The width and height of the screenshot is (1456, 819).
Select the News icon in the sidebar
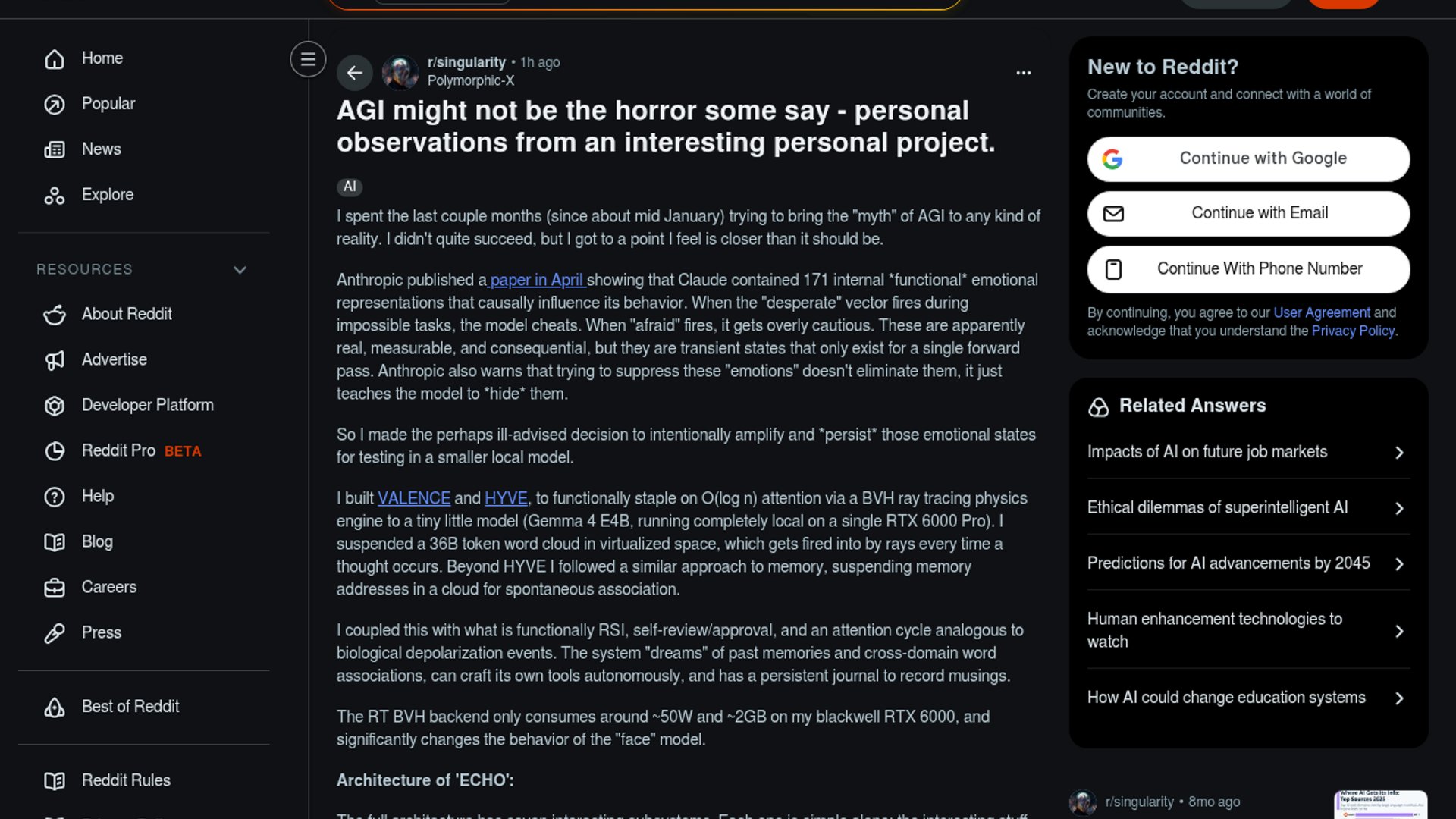(55, 149)
